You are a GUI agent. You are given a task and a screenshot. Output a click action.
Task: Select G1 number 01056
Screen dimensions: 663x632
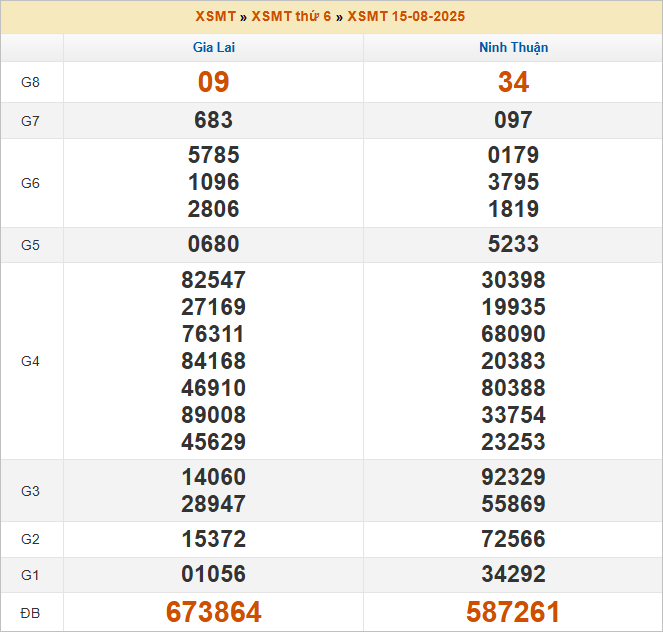click(214, 575)
